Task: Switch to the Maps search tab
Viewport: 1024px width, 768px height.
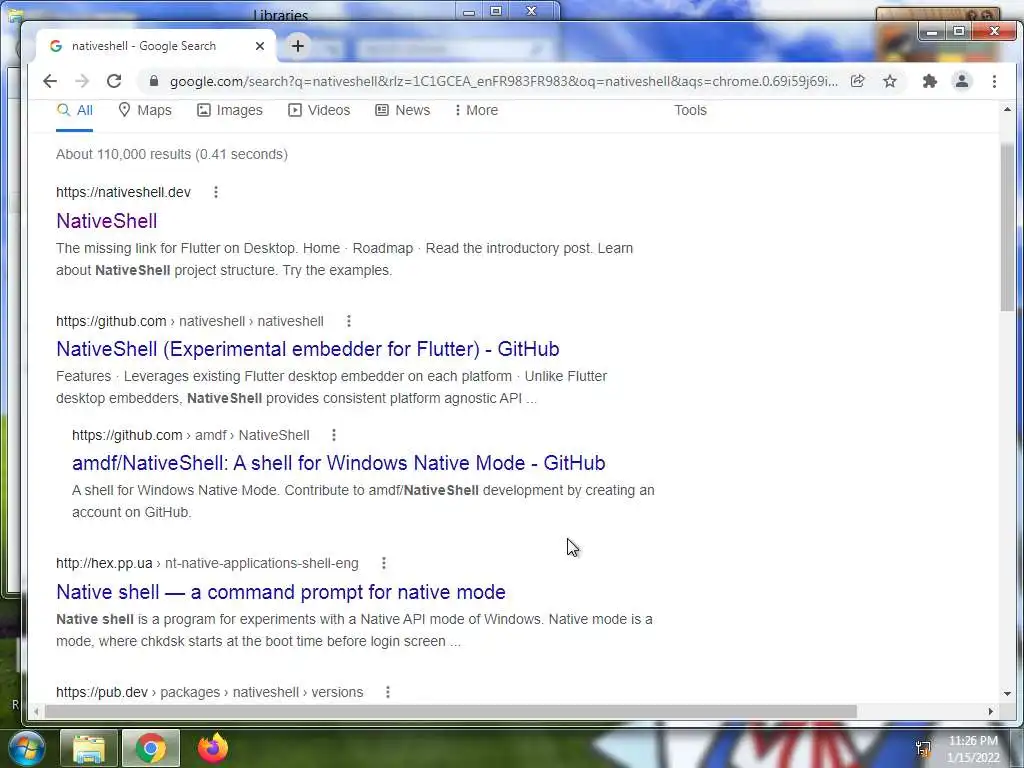Action: tap(145, 110)
